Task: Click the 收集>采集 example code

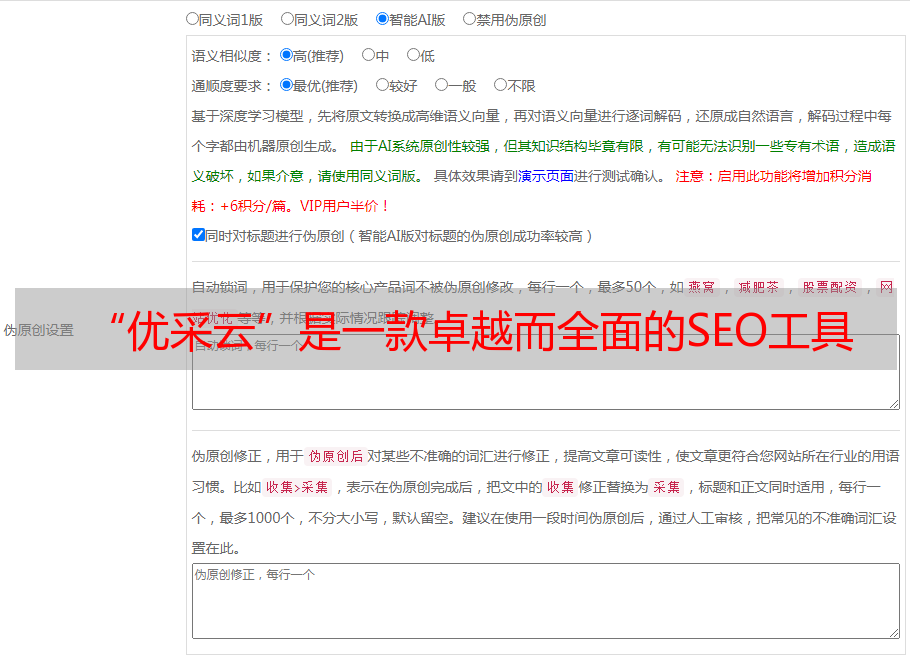Action: pos(297,487)
